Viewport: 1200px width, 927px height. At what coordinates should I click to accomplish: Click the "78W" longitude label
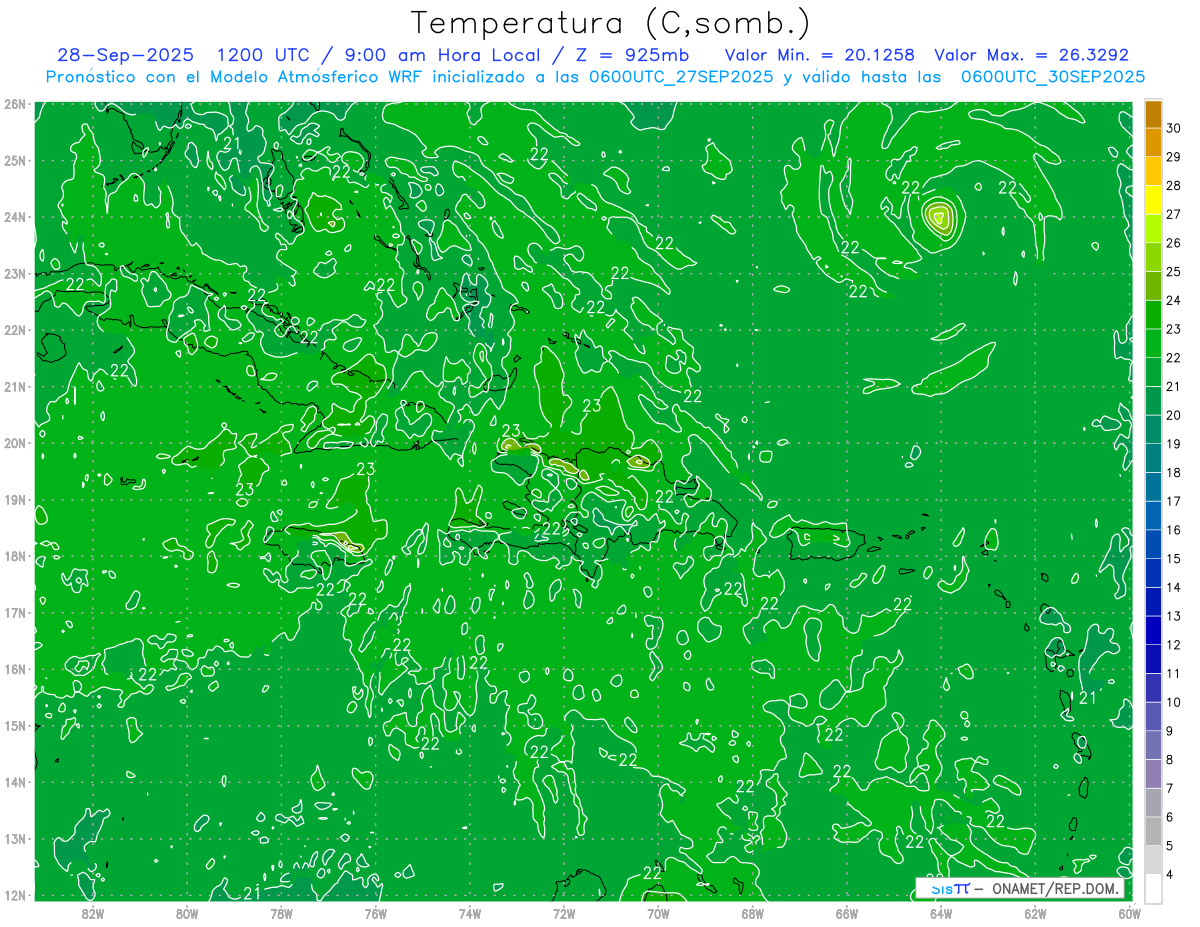point(281,913)
